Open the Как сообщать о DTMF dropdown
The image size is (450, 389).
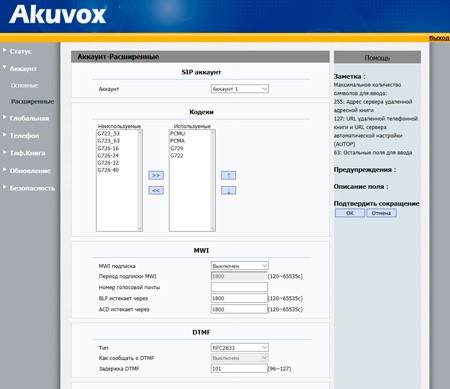pyautogui.click(x=240, y=358)
